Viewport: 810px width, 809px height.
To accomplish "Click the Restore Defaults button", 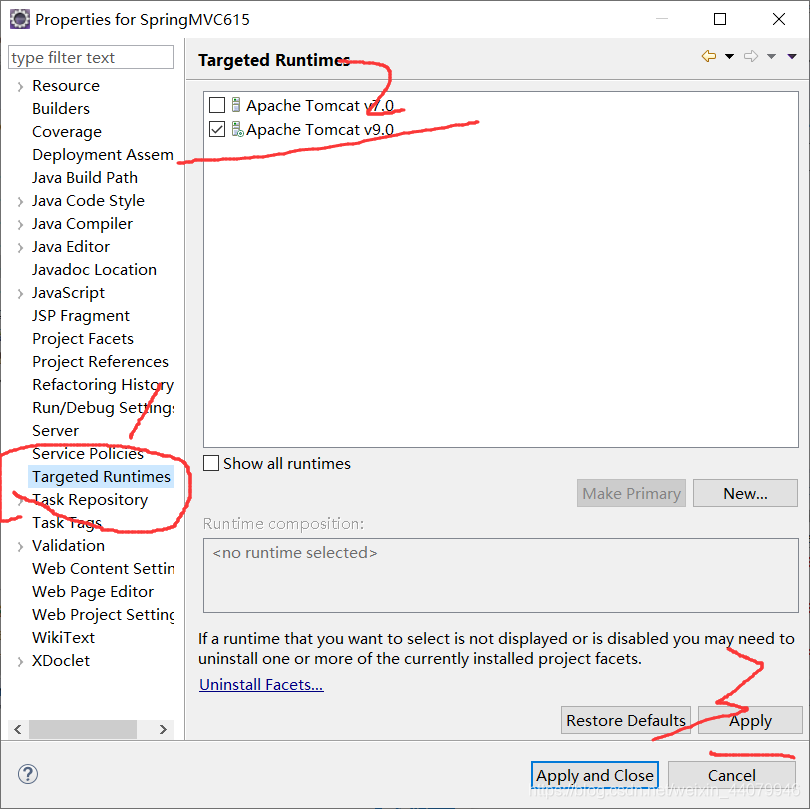I will pyautogui.click(x=626, y=720).
